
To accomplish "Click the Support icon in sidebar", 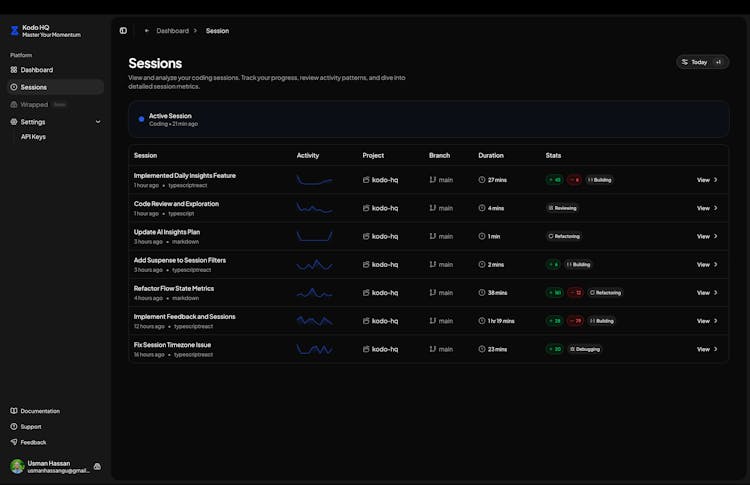I will [14, 427].
